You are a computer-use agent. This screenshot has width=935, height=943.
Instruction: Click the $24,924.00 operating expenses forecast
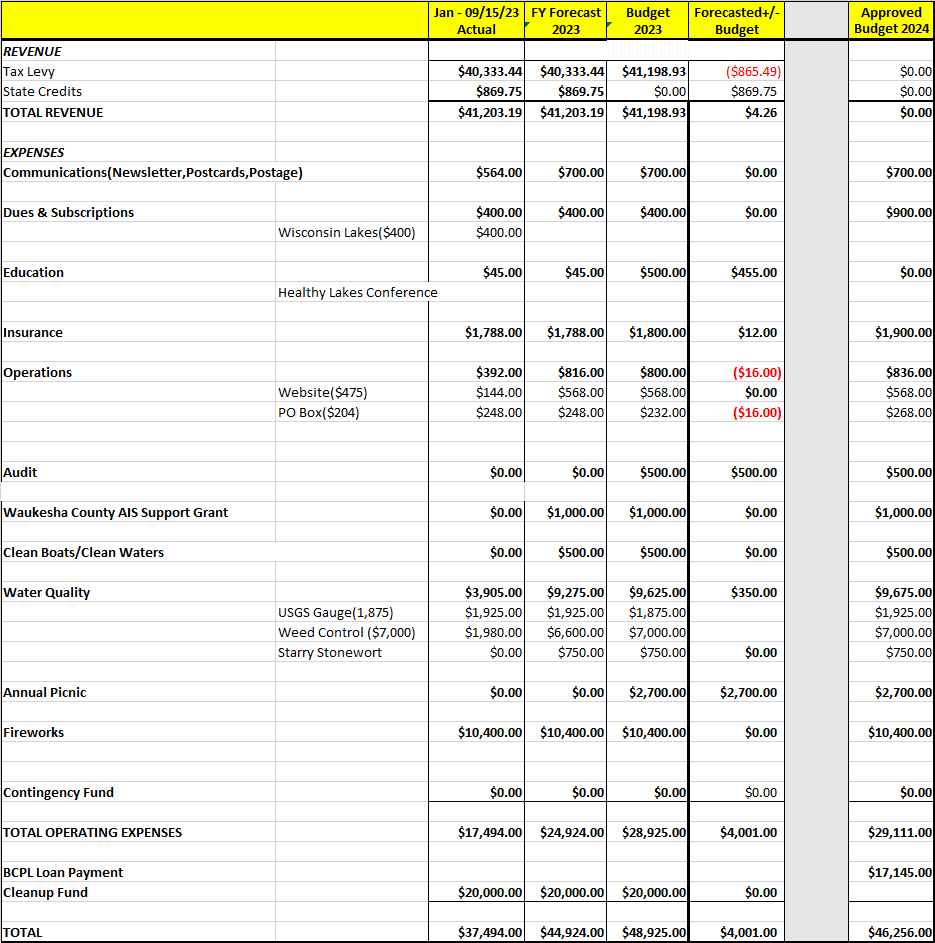coord(572,832)
